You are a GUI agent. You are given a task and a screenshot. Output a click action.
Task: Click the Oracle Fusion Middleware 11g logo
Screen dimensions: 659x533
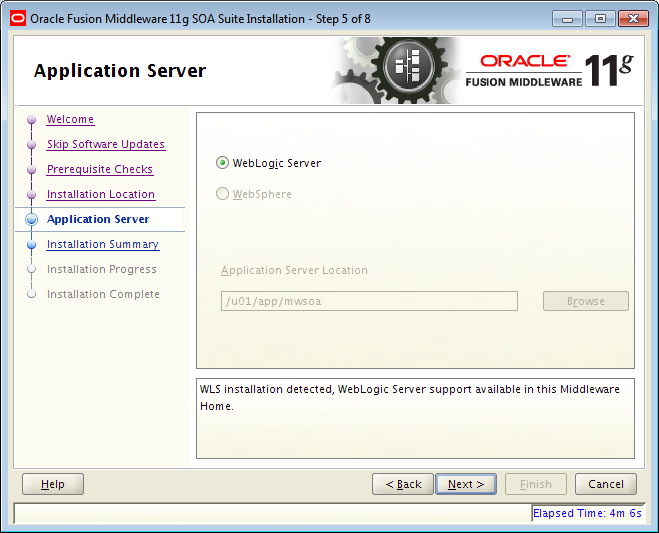pyautogui.click(x=549, y=71)
